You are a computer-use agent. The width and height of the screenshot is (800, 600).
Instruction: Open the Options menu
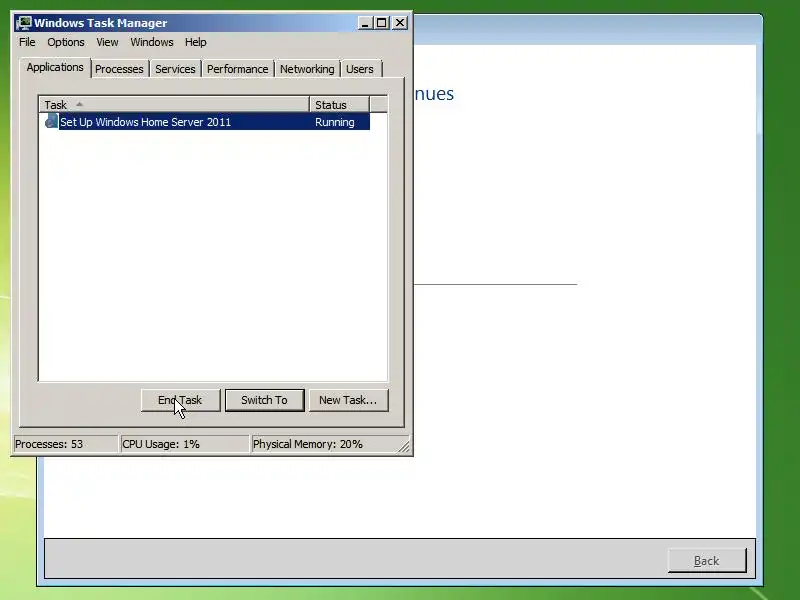point(66,42)
